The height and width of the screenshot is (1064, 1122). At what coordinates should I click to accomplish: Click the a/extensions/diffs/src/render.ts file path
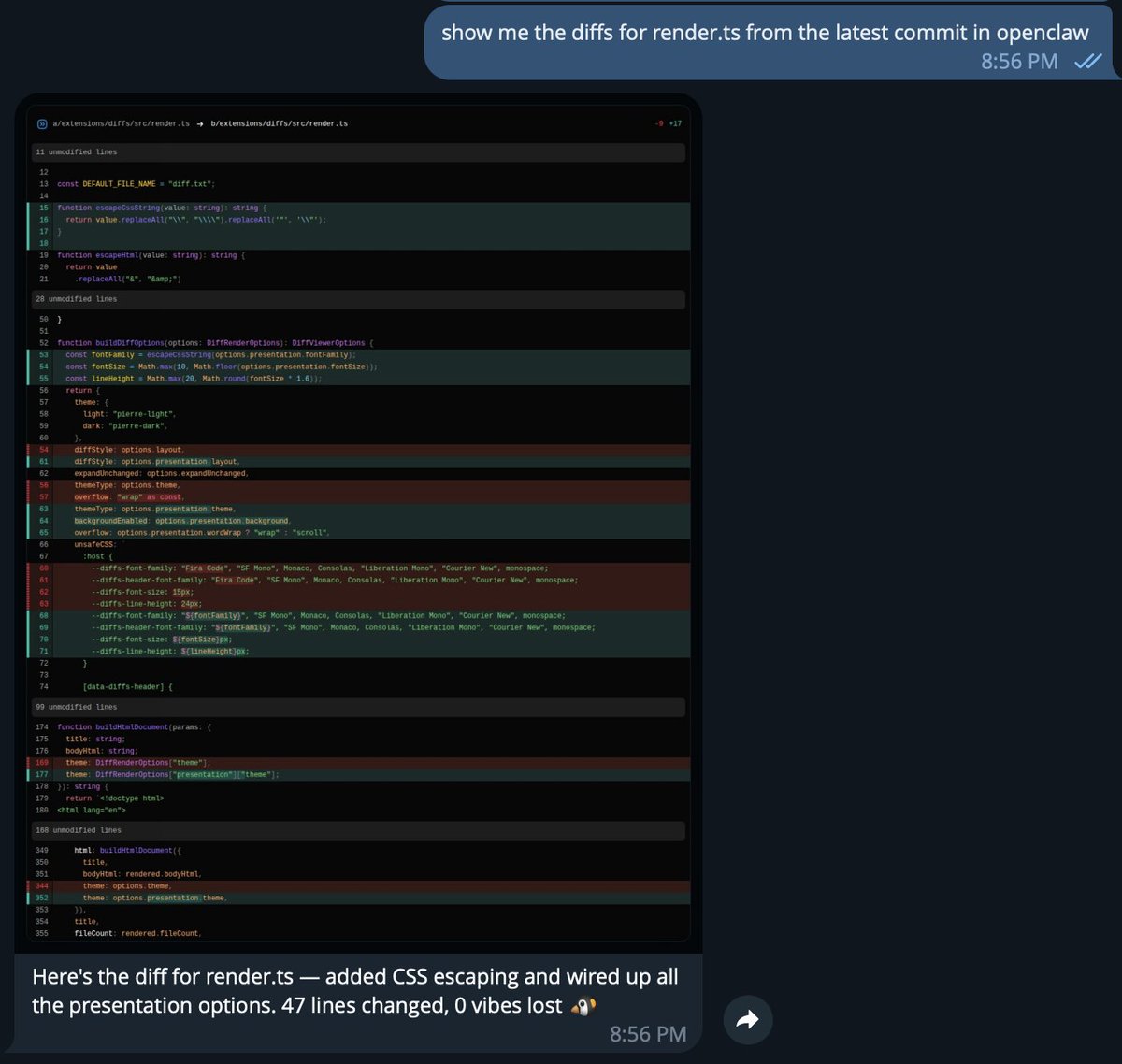[121, 123]
